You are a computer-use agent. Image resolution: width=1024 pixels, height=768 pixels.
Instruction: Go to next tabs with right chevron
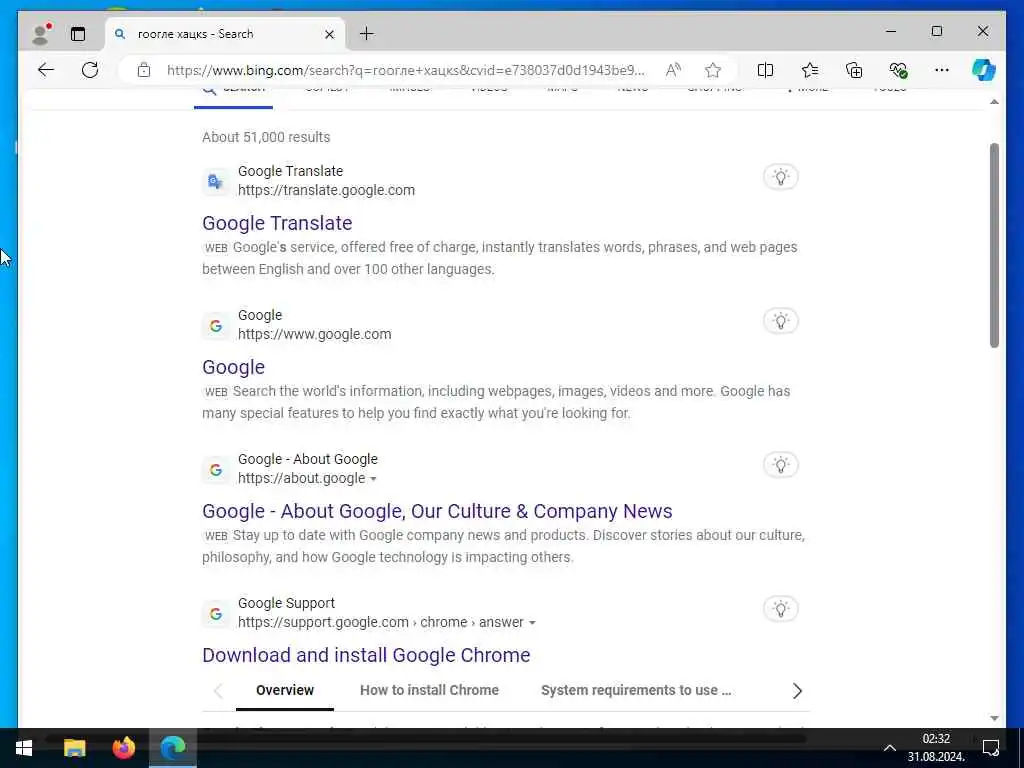pos(797,691)
